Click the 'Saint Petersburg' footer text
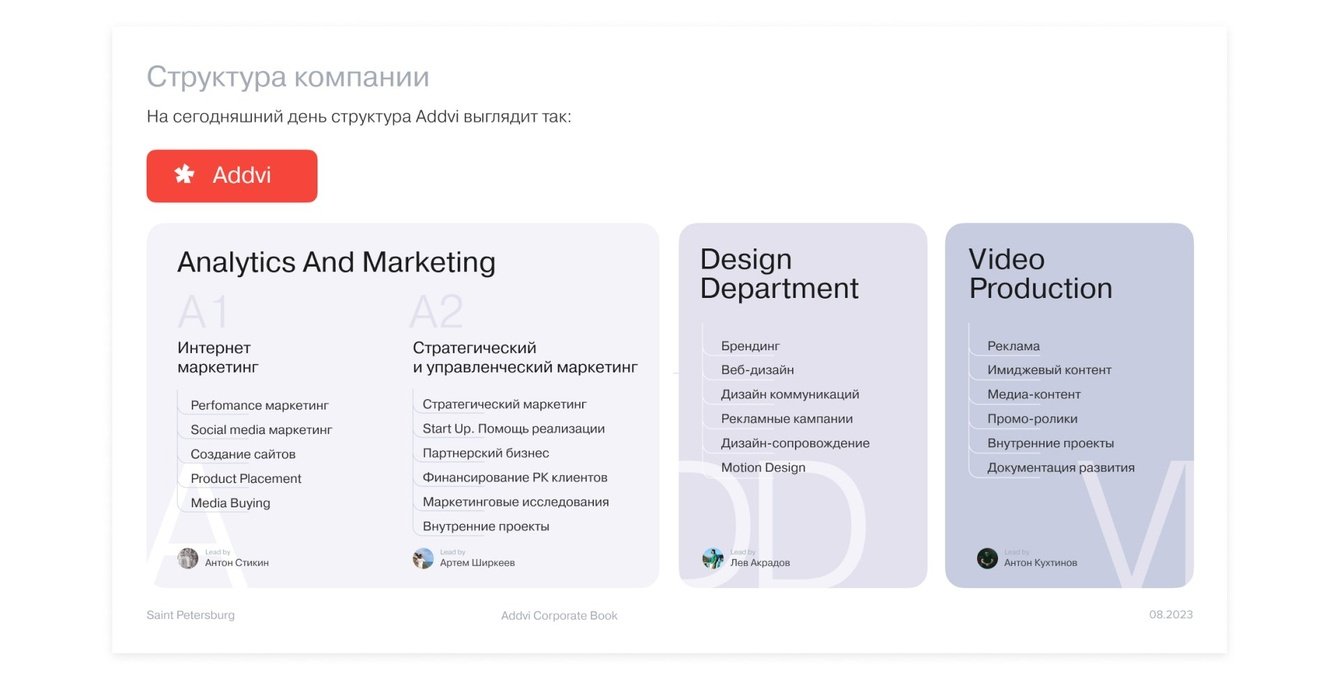Viewport: 1340px width, 681px height. point(191,615)
